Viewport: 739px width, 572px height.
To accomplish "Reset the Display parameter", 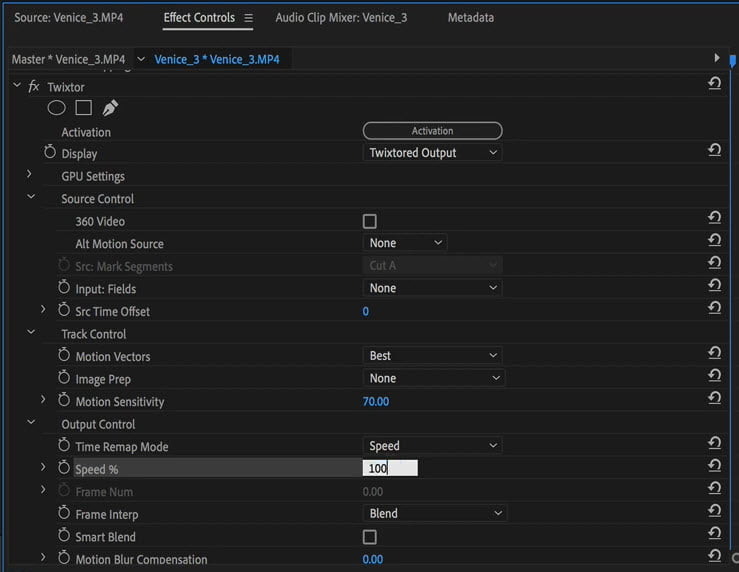I will (x=714, y=150).
